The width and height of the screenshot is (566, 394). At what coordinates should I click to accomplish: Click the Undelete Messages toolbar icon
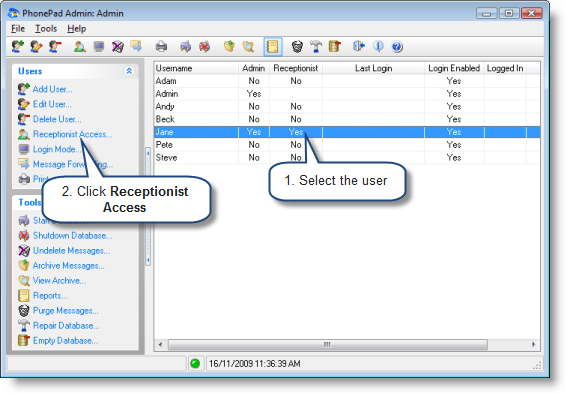click(118, 47)
